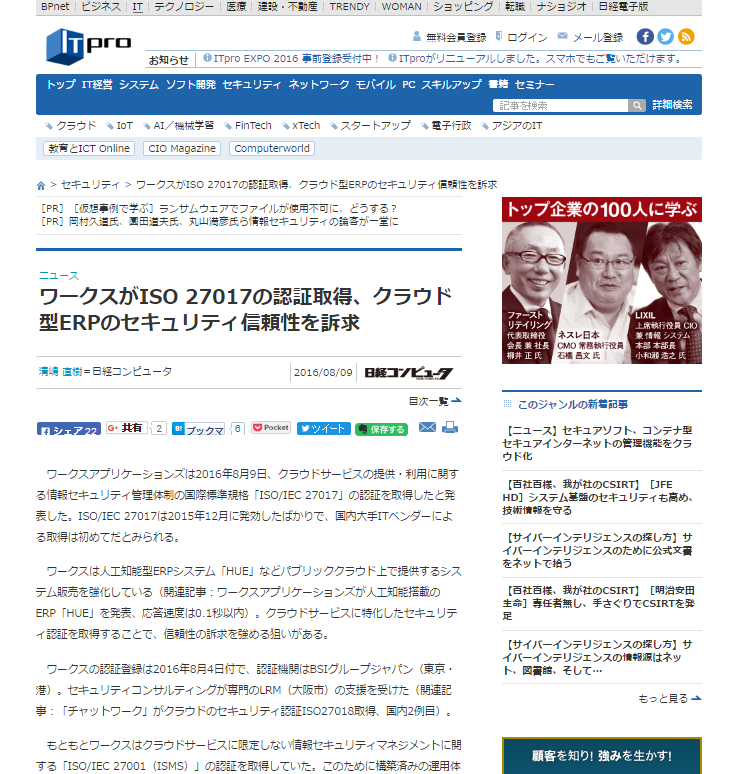This screenshot has width=733, height=774.
Task: Open the RSS feed icon
Action: point(686,37)
